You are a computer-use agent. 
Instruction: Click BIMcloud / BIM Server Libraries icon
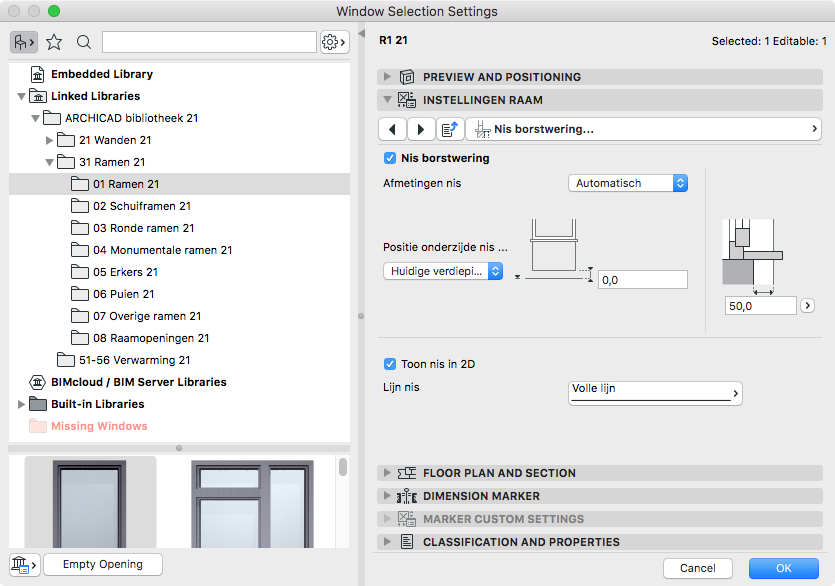click(37, 382)
